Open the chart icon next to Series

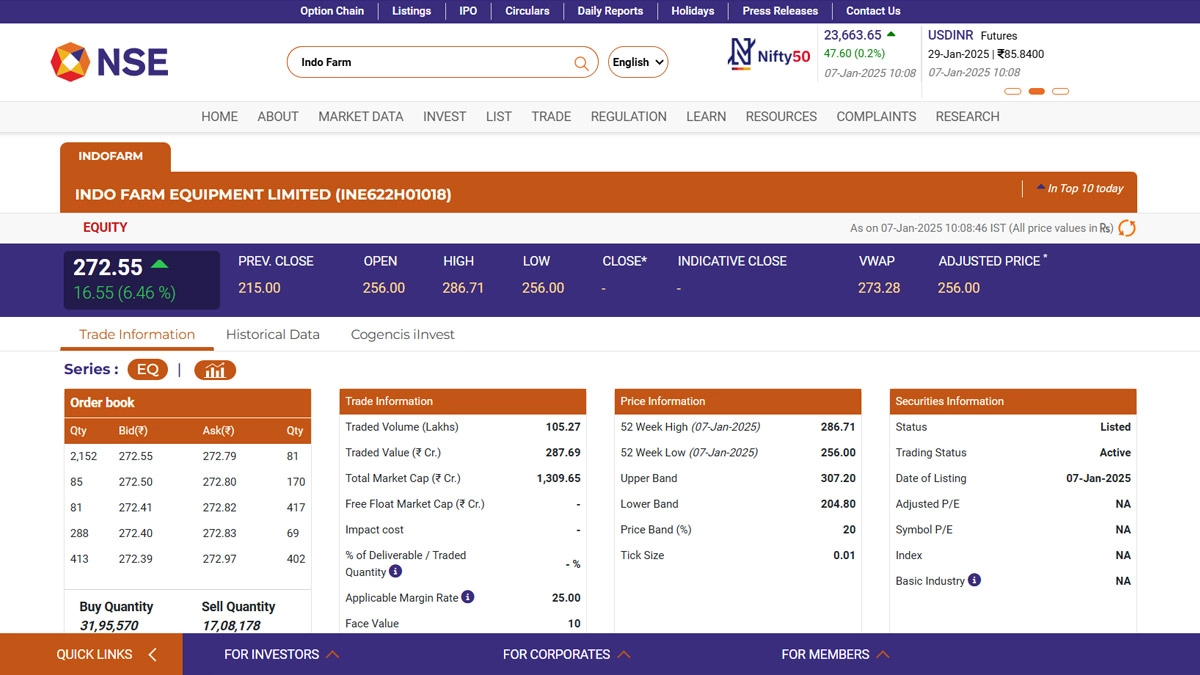pyautogui.click(x=215, y=370)
